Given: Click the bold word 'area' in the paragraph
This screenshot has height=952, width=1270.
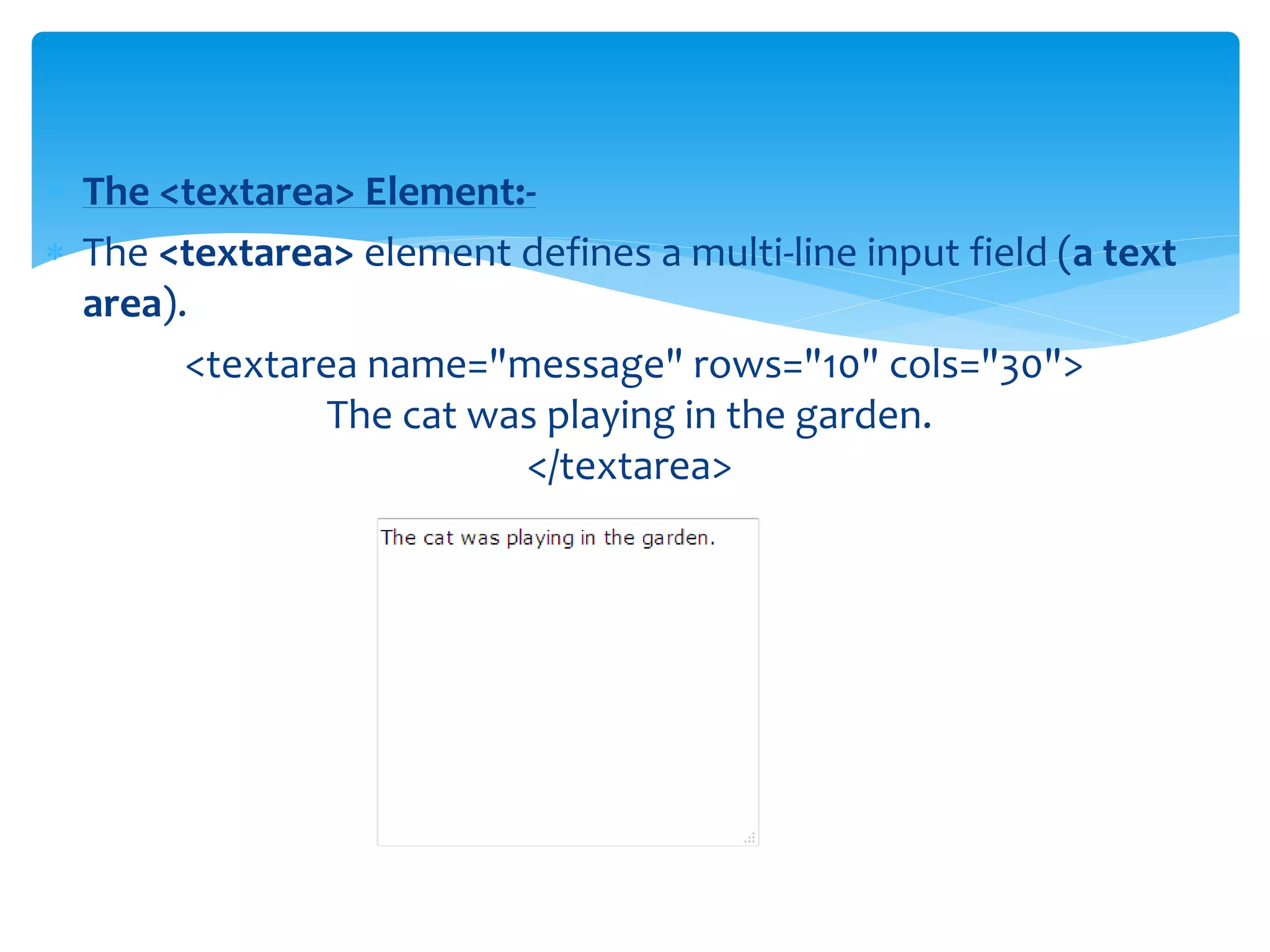Looking at the screenshot, I should (122, 304).
